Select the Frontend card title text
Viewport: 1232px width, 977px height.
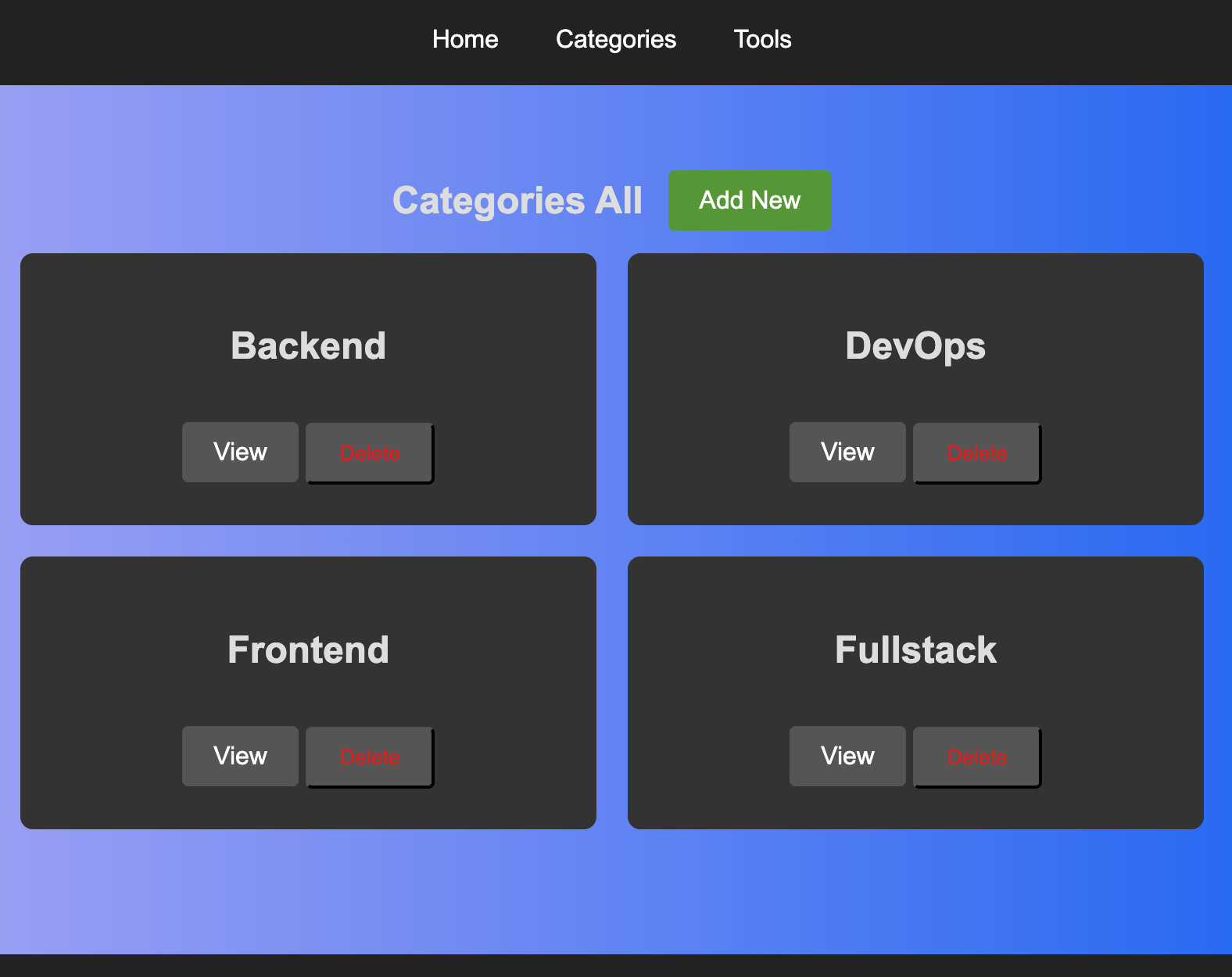[x=308, y=650]
